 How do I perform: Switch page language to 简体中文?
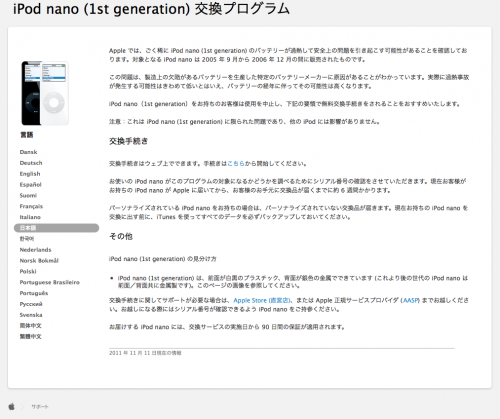pos(30,326)
